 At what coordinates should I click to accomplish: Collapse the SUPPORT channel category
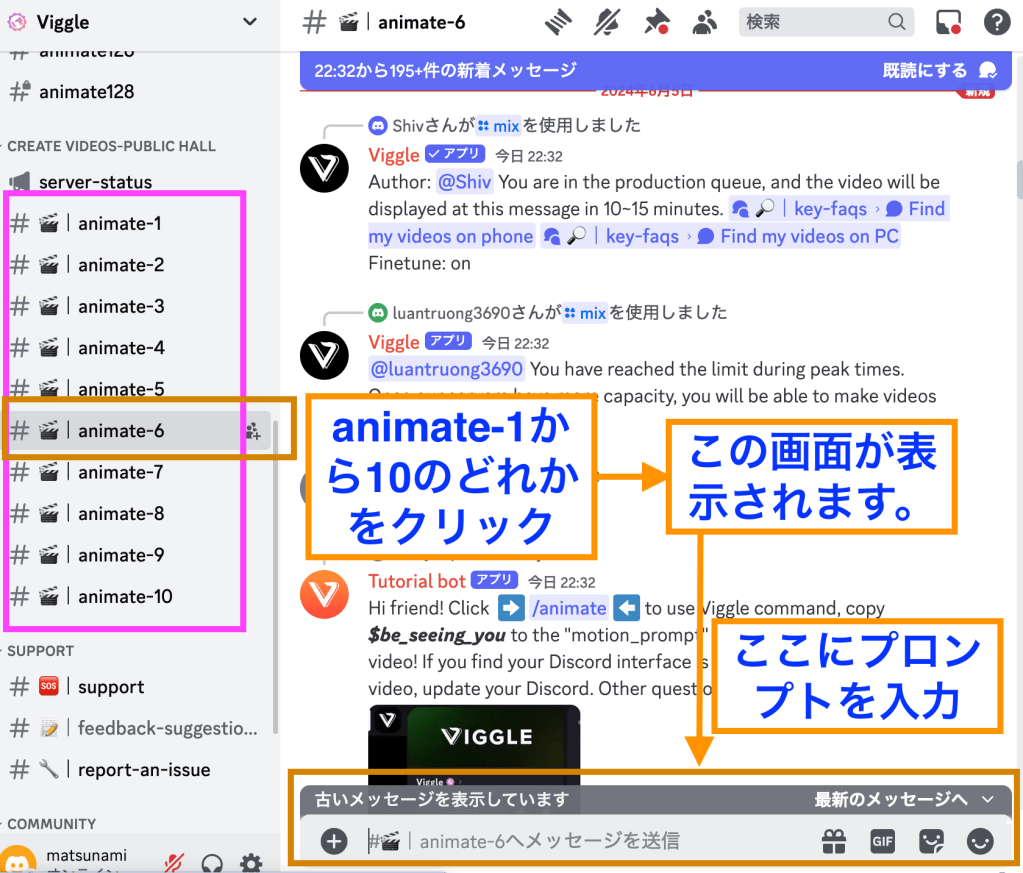pyautogui.click(x=40, y=651)
